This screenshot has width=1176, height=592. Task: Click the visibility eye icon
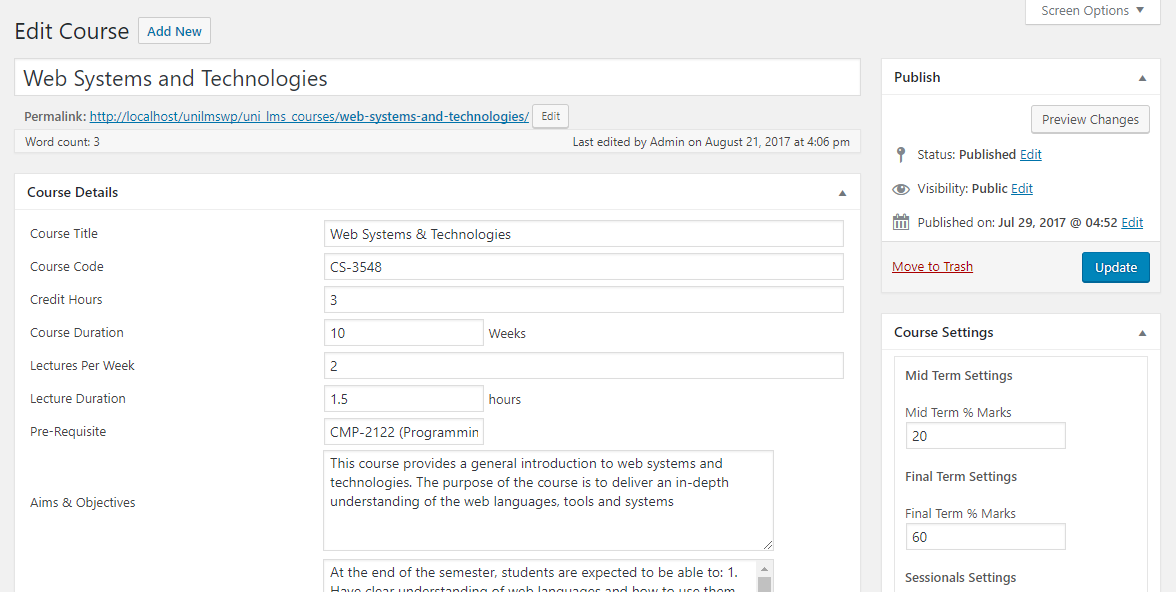point(901,189)
